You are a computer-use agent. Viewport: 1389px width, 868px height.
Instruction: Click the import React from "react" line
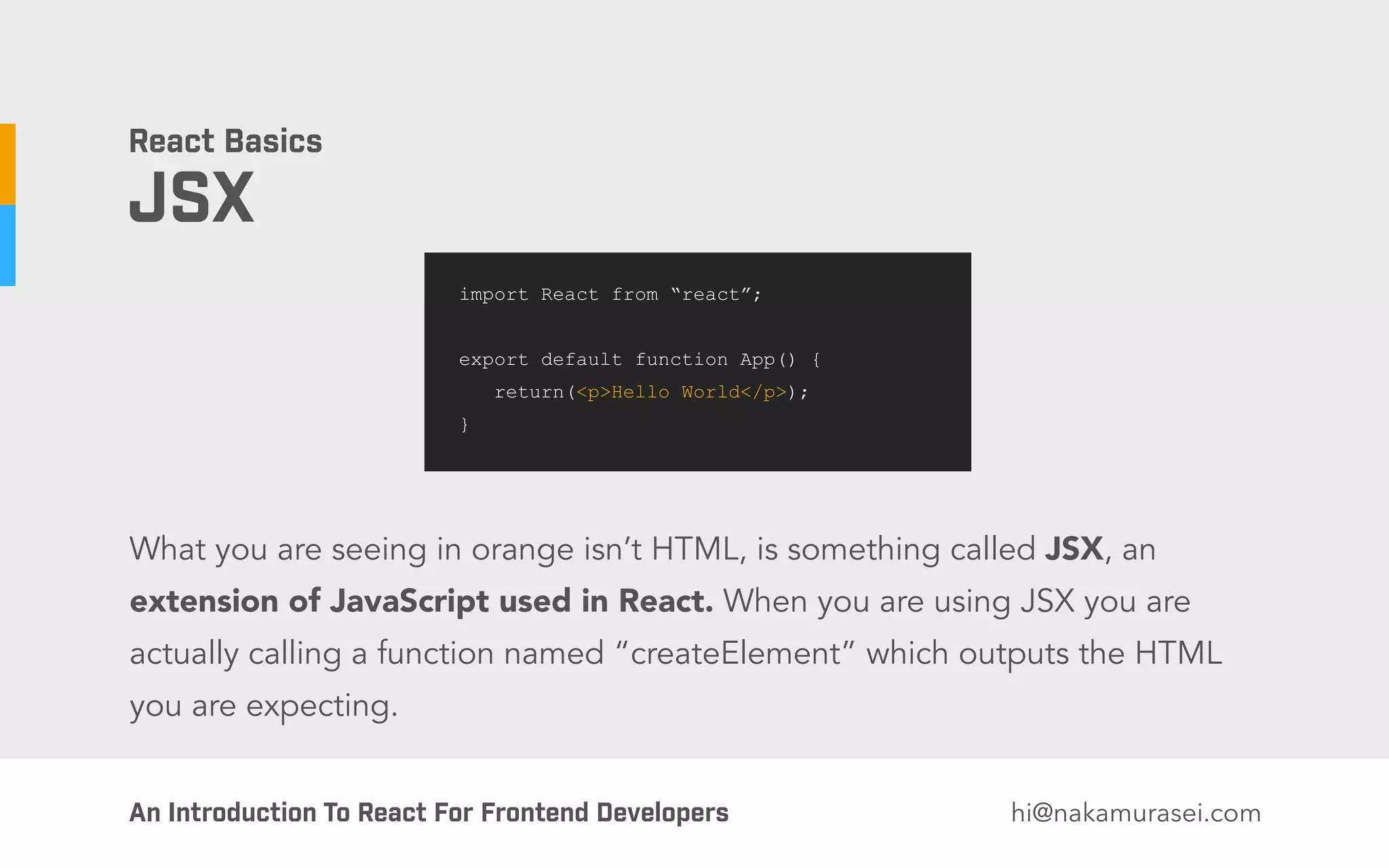(610, 294)
